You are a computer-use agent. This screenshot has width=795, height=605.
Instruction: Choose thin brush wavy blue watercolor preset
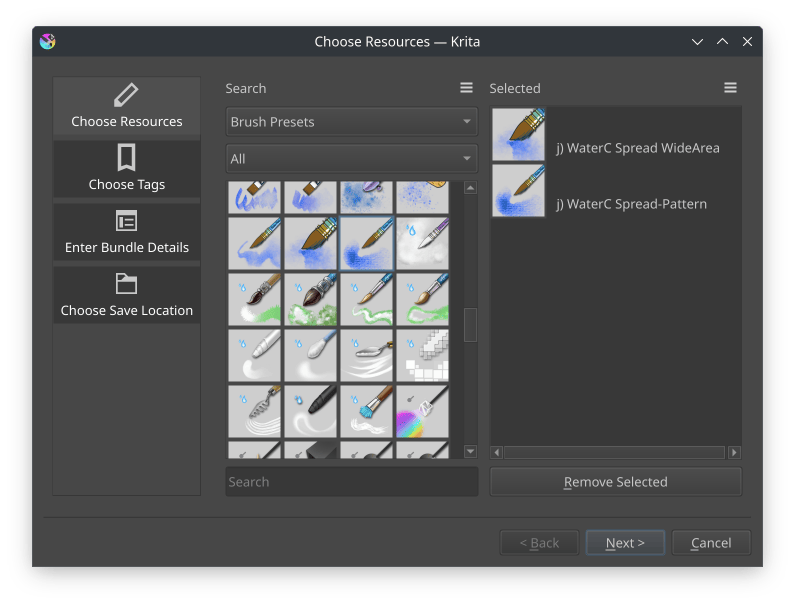pos(255,243)
